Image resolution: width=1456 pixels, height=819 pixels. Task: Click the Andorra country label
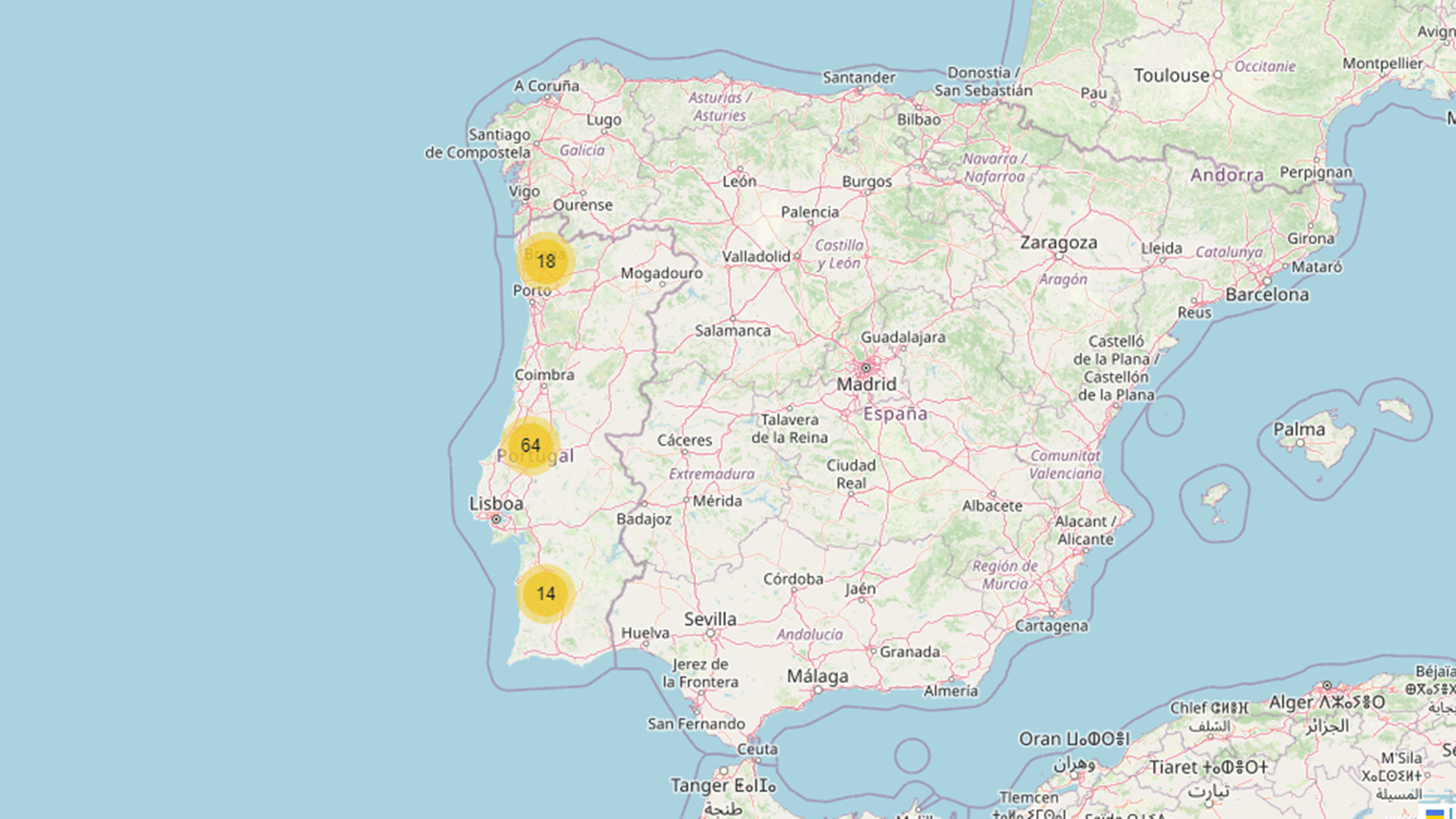tap(1226, 175)
